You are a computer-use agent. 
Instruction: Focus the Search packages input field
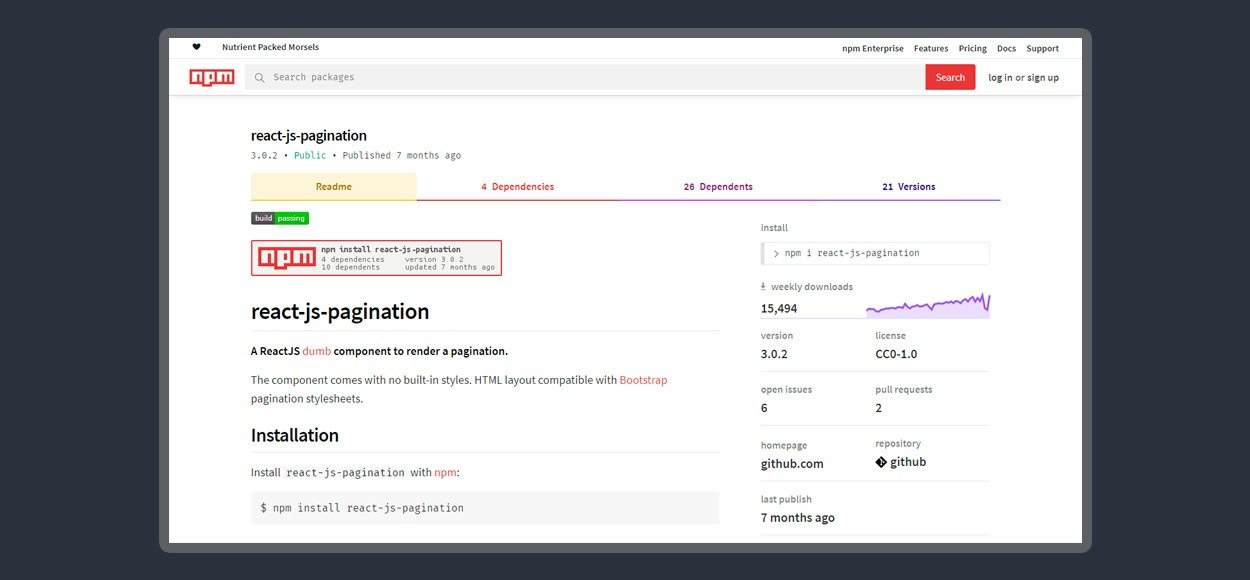point(585,77)
